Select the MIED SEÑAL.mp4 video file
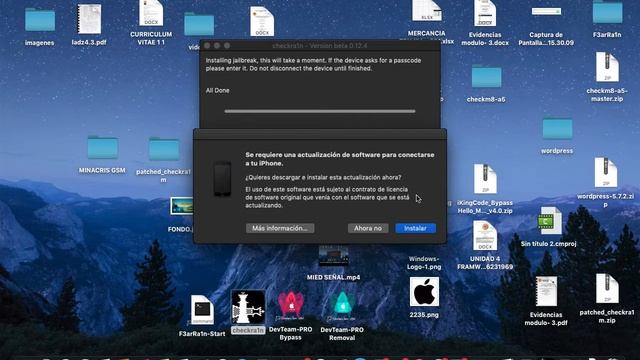This screenshot has height=360, width=640. [333, 256]
